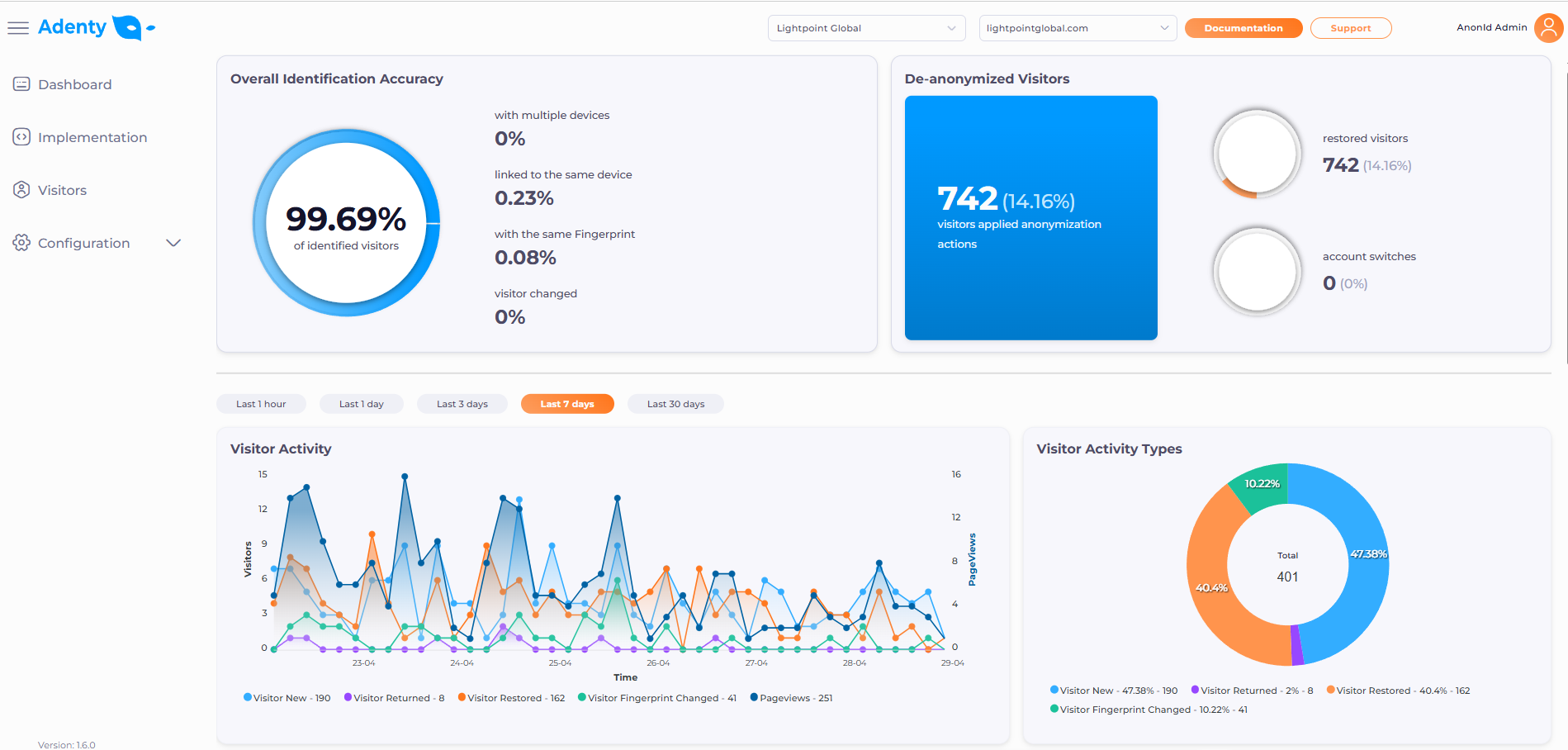Click the Support button
Viewport: 1568px width, 750px height.
[x=1350, y=27]
